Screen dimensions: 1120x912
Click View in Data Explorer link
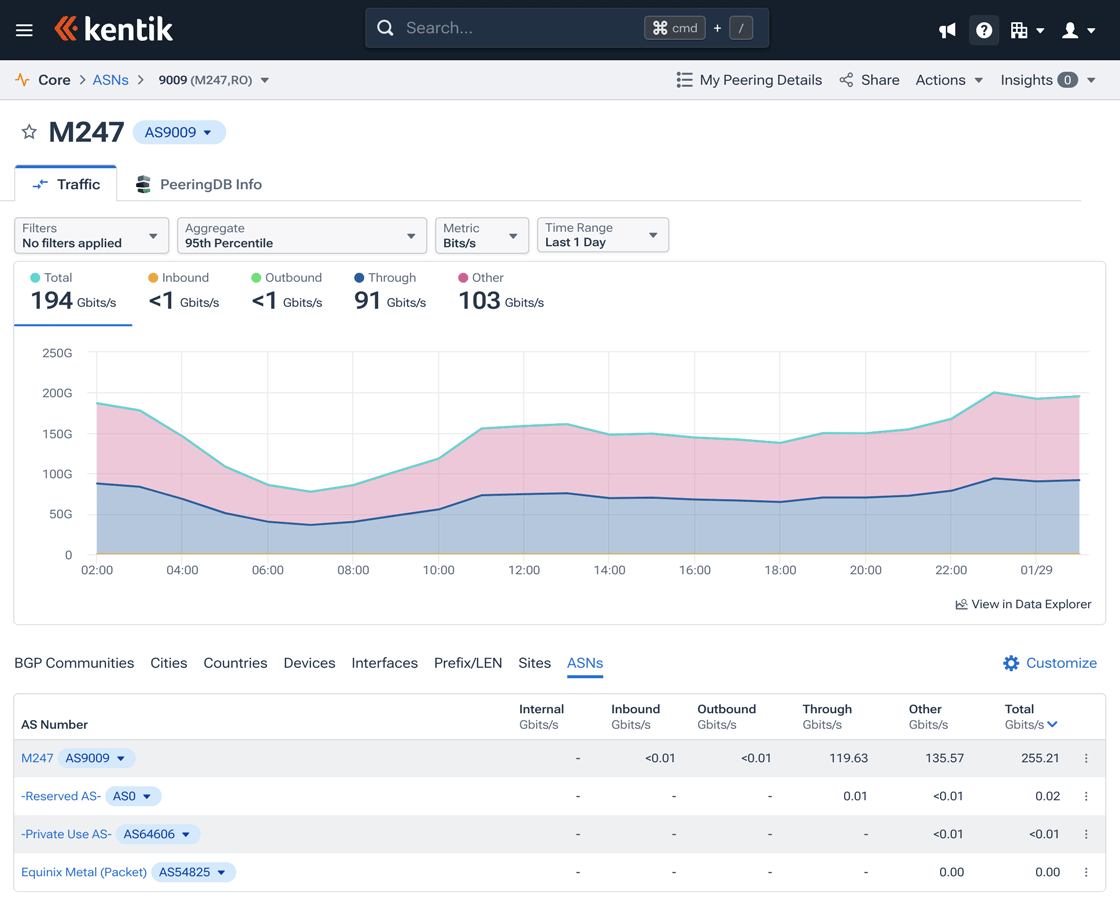[x=1023, y=604]
